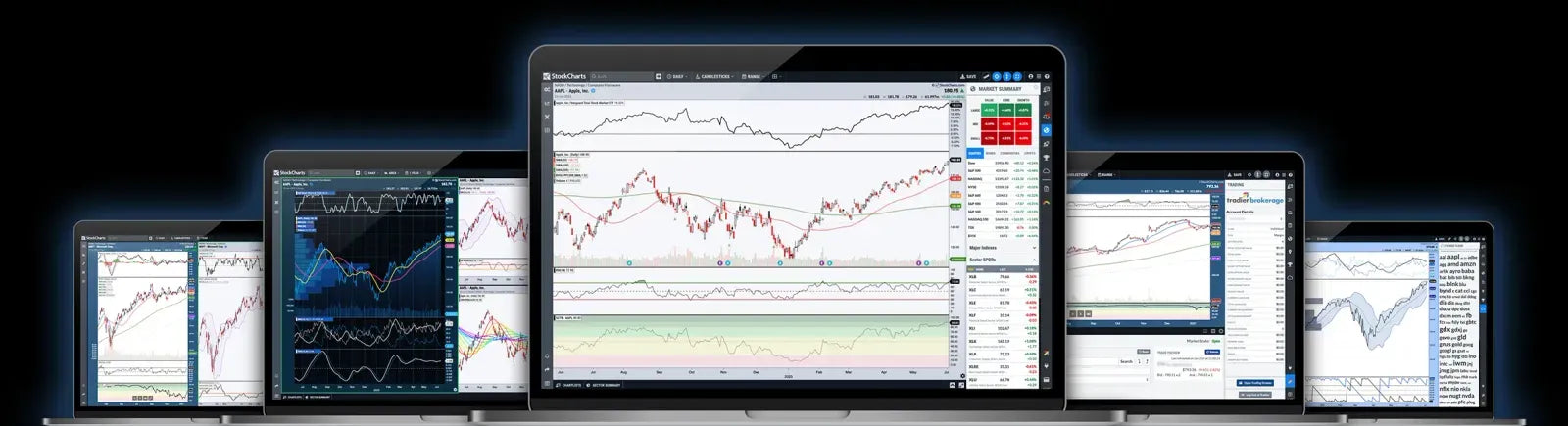Click StockCharts logo on far-left laptop
The height and width of the screenshot is (426, 1568).
(93, 238)
